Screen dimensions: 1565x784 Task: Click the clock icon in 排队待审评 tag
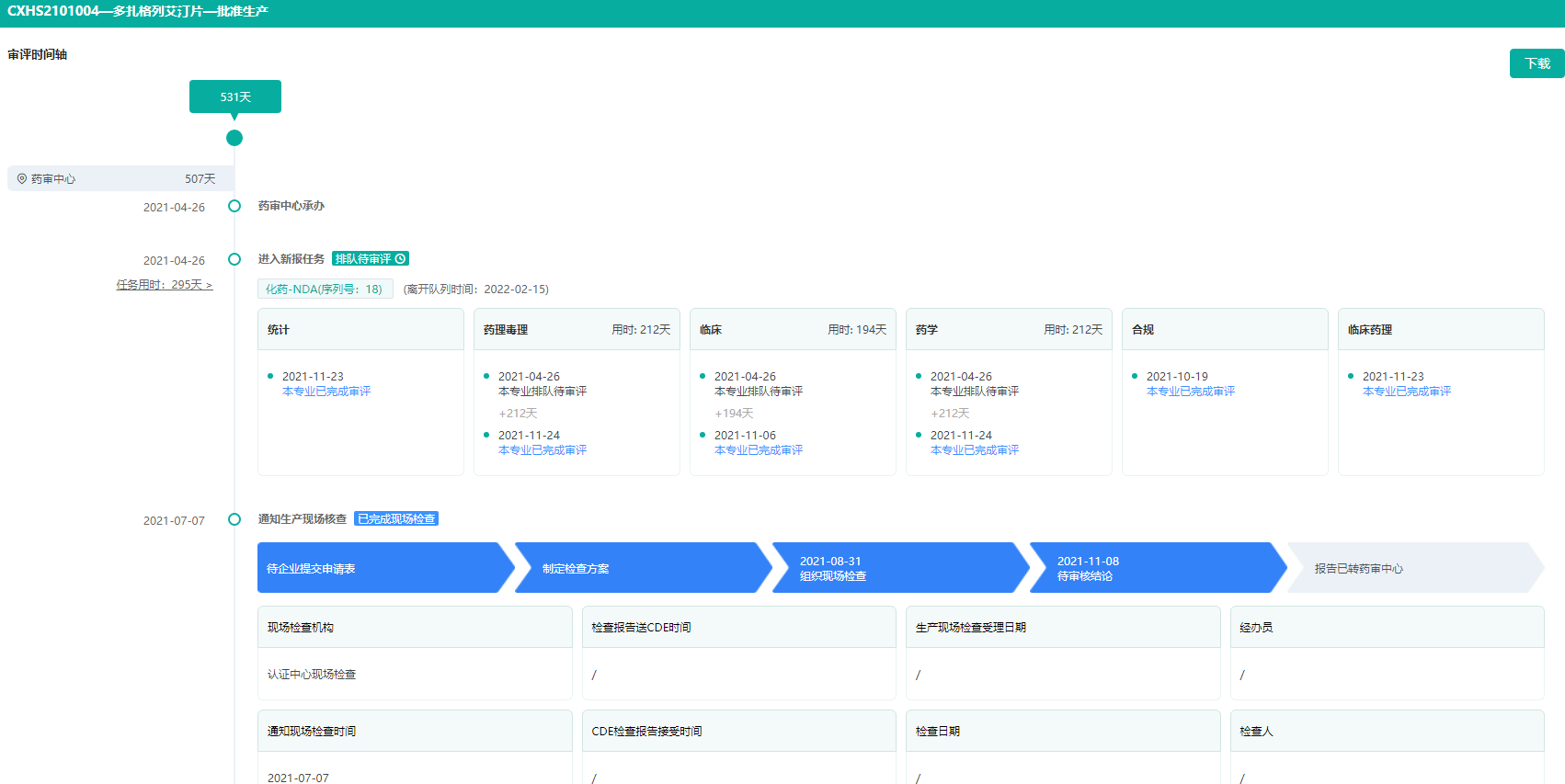[400, 259]
